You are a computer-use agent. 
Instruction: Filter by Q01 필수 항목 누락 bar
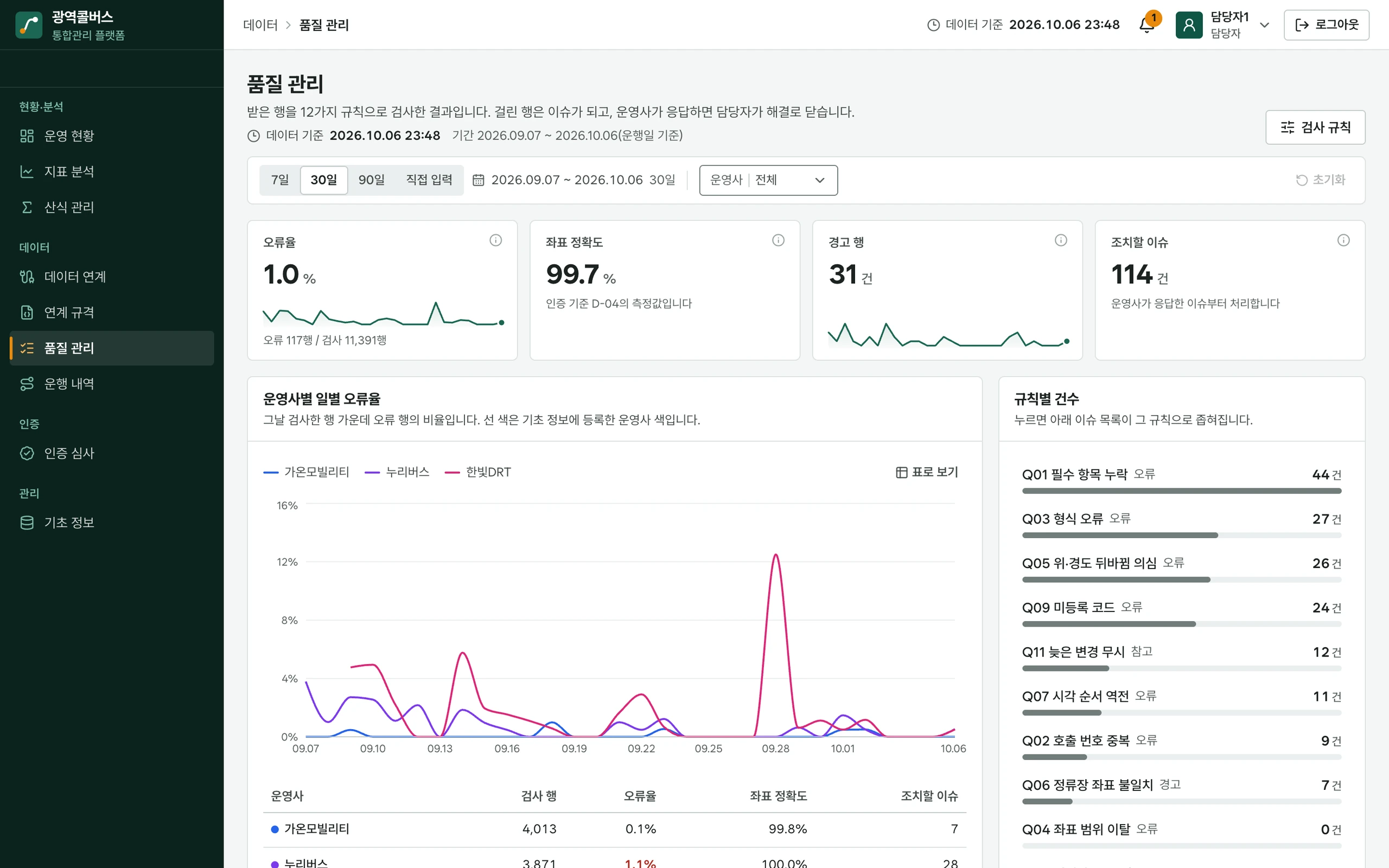pyautogui.click(x=1181, y=492)
